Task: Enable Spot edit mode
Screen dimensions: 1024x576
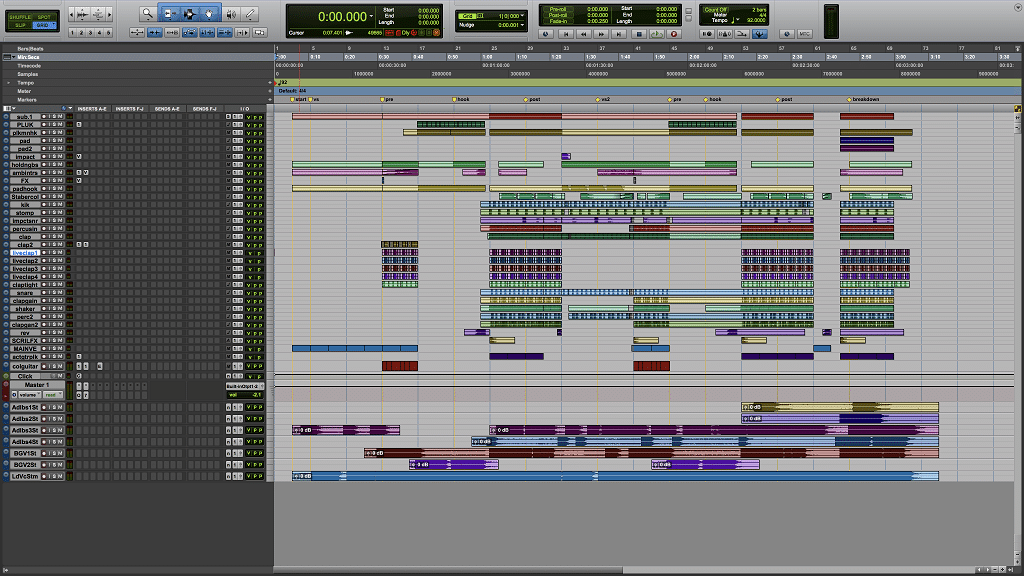Action: point(44,17)
